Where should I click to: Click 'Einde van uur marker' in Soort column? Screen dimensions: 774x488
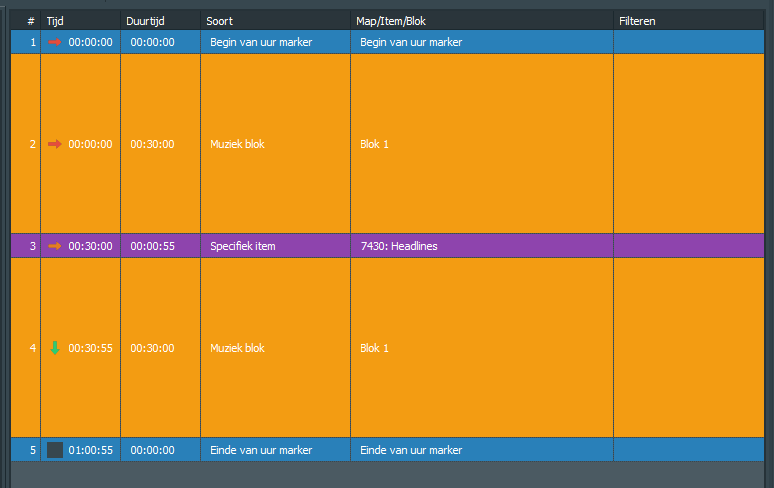tap(261, 450)
